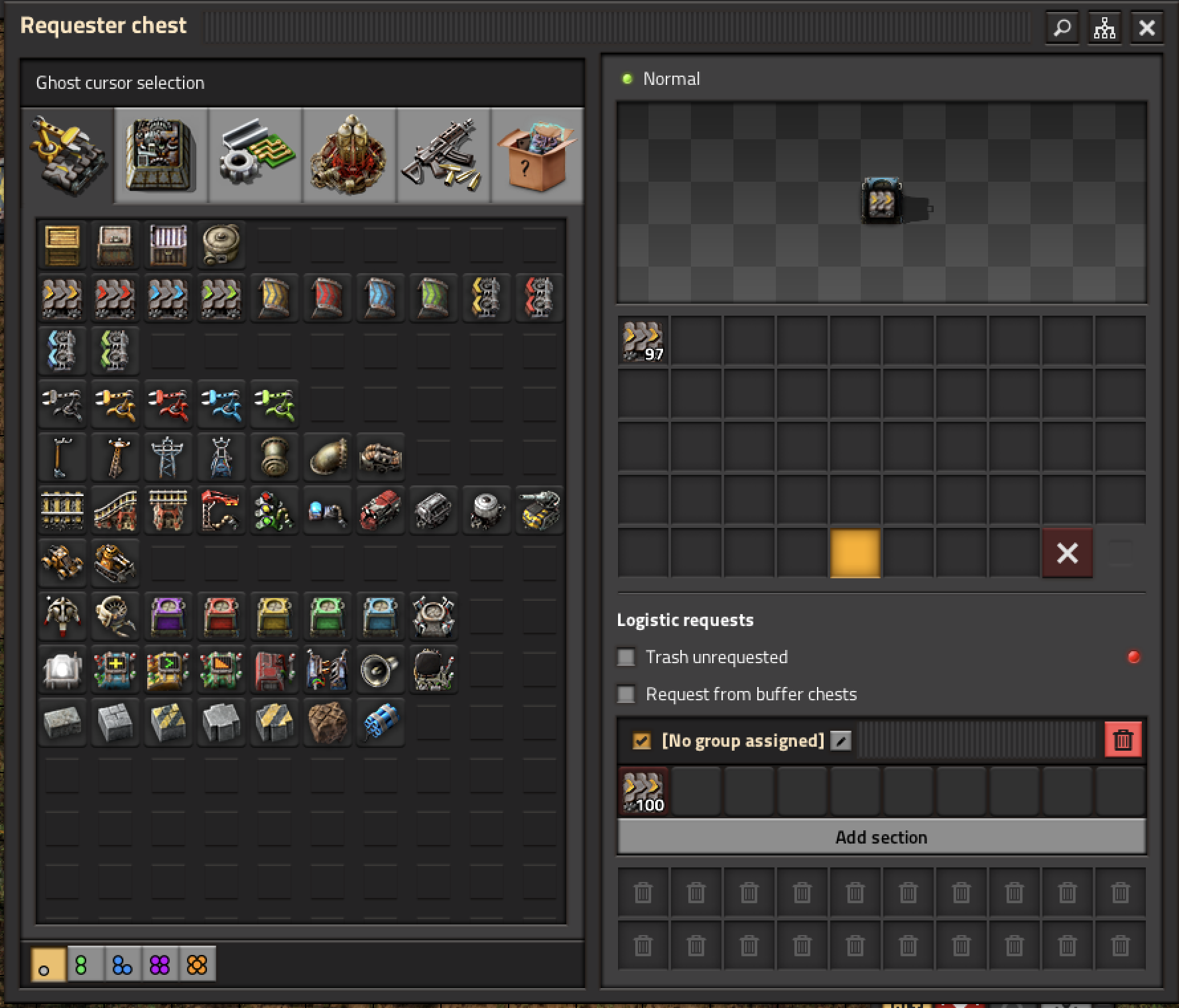The image size is (1179, 1008).
Task: Pick the yellow transport belt
Action: click(62, 298)
